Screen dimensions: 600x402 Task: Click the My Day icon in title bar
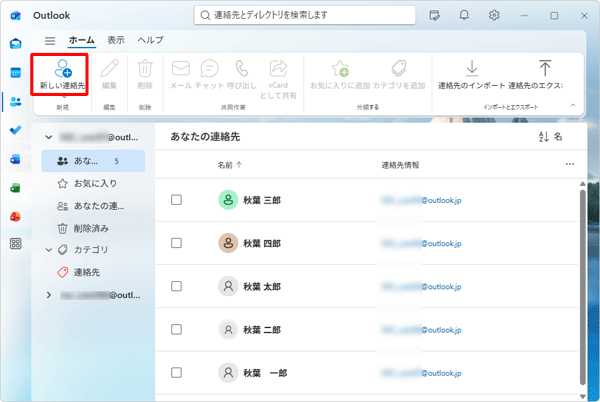pyautogui.click(x=434, y=15)
